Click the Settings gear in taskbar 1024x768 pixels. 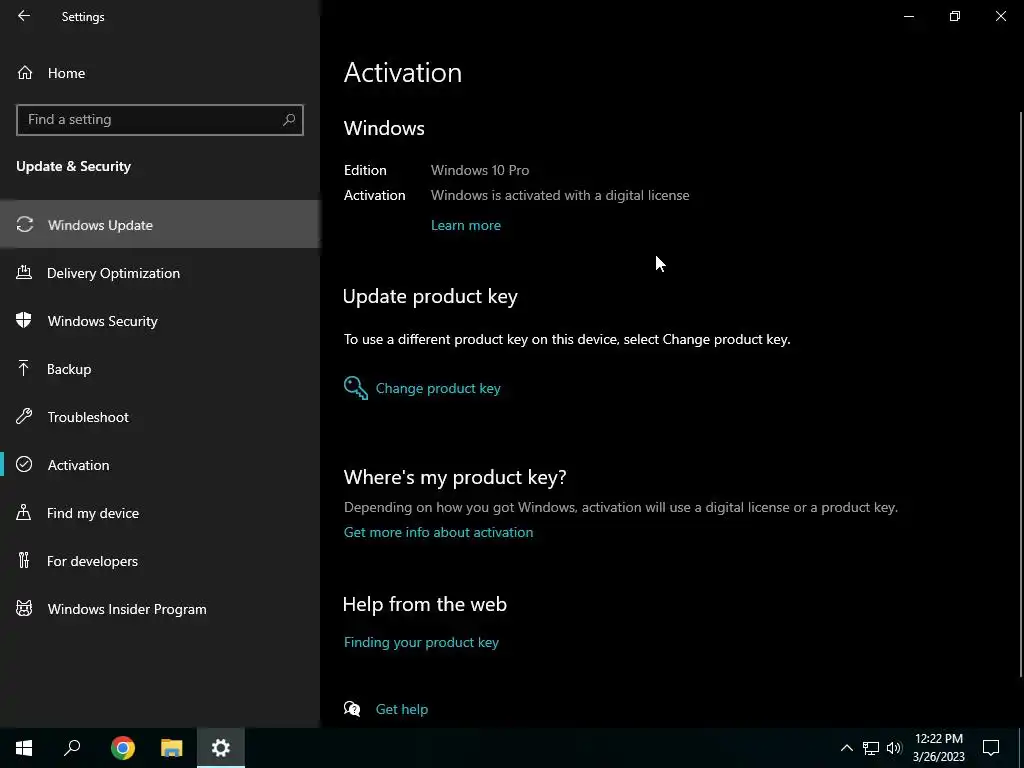tap(221, 748)
